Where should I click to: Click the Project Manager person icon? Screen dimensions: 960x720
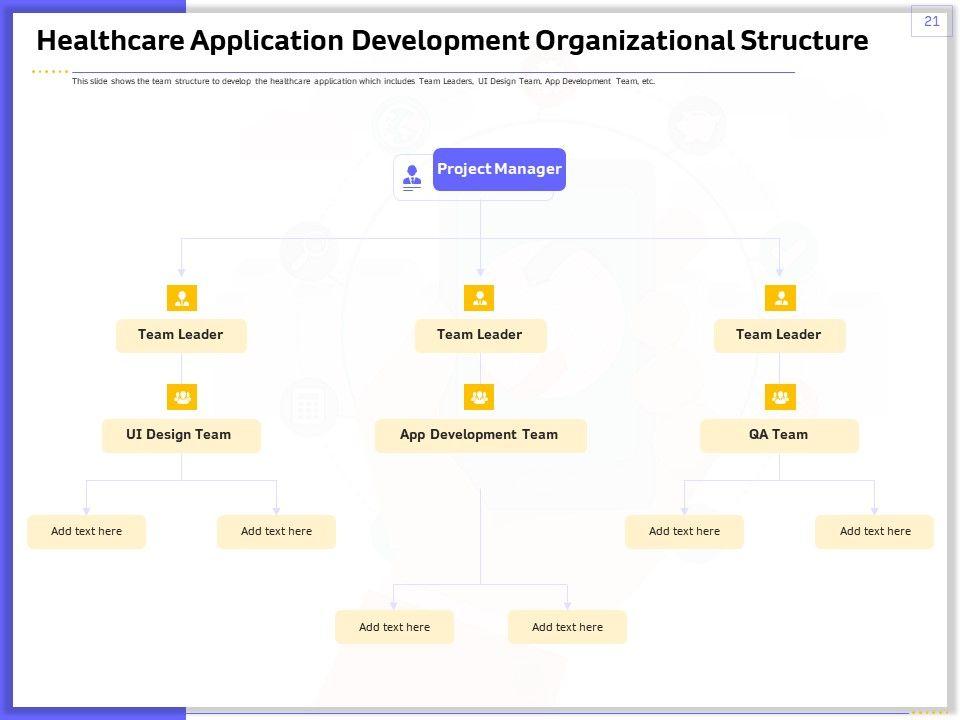412,176
